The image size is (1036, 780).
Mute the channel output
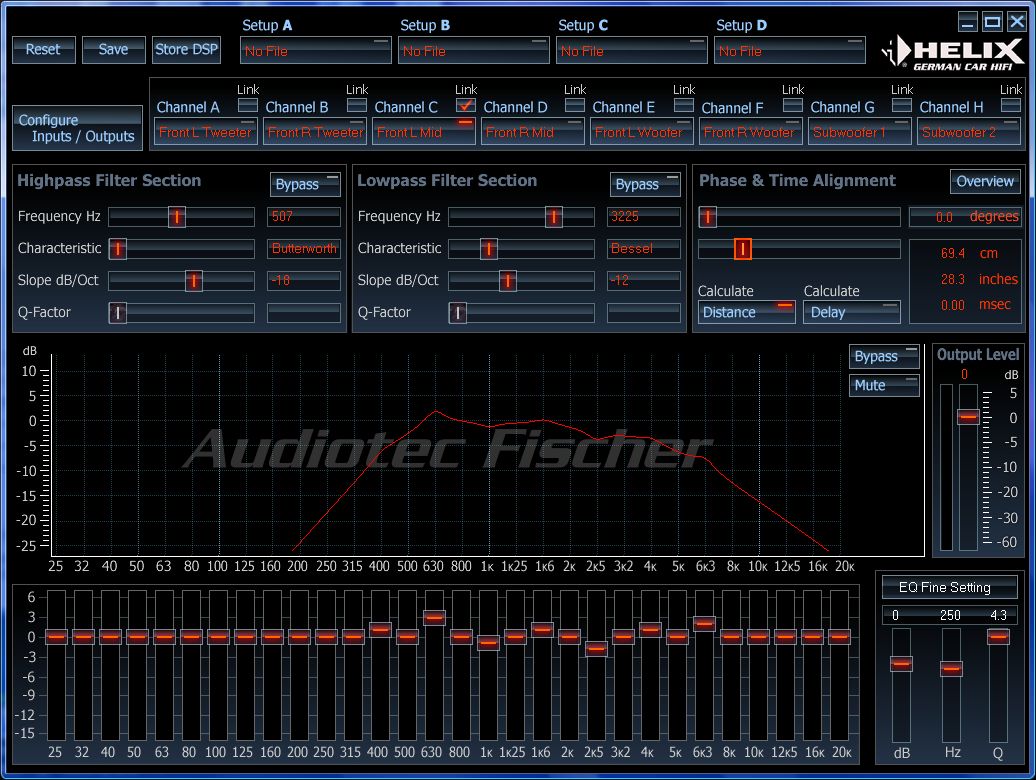click(x=884, y=385)
